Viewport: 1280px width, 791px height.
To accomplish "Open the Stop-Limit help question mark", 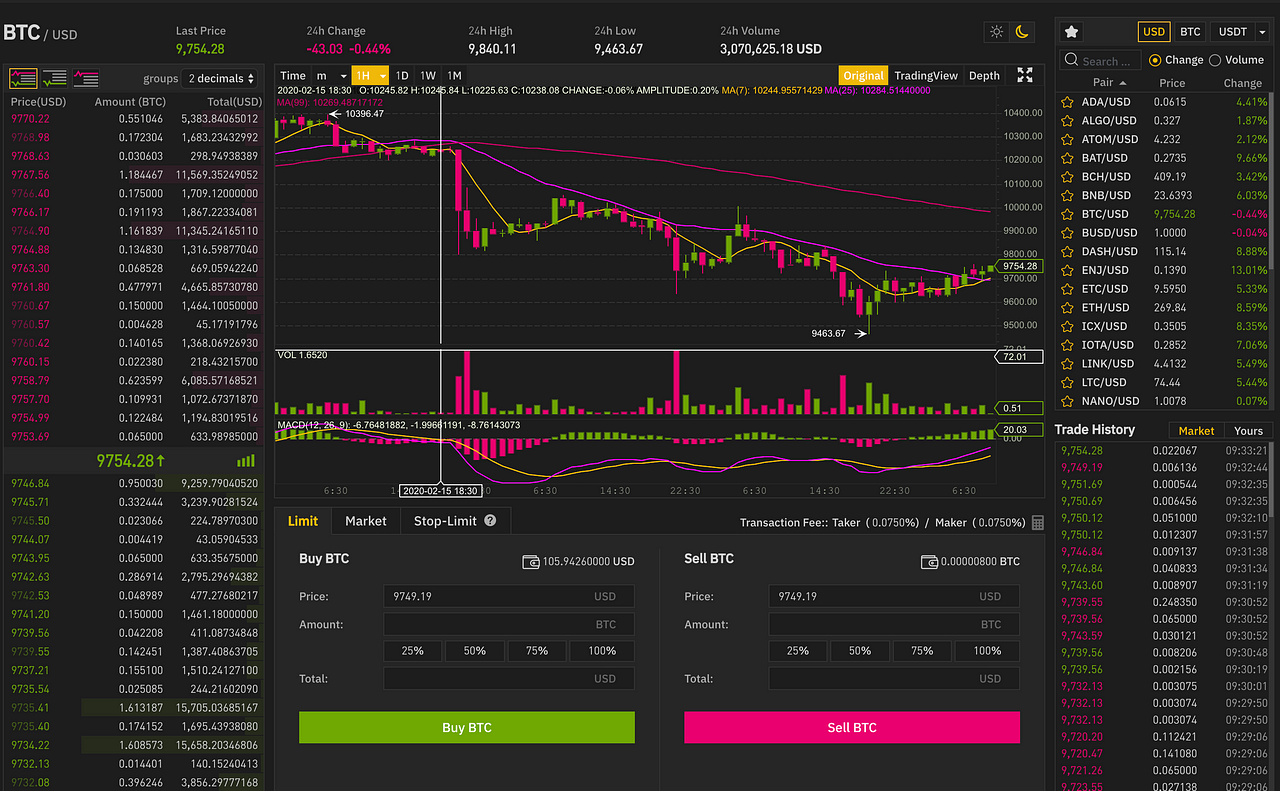I will pos(490,520).
